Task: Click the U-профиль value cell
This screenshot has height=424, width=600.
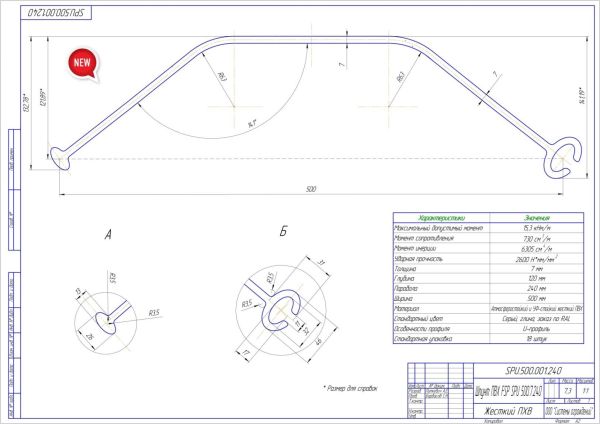Action: click(536, 329)
